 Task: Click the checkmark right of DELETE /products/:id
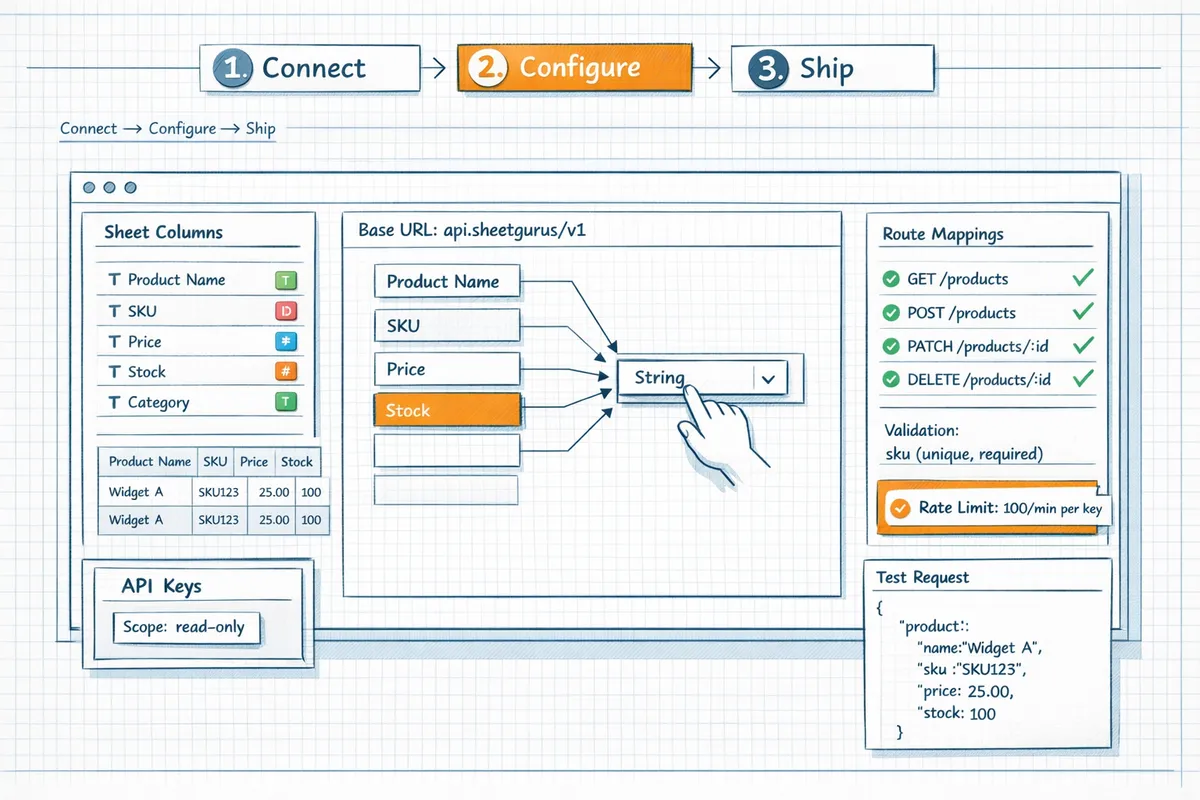1081,378
